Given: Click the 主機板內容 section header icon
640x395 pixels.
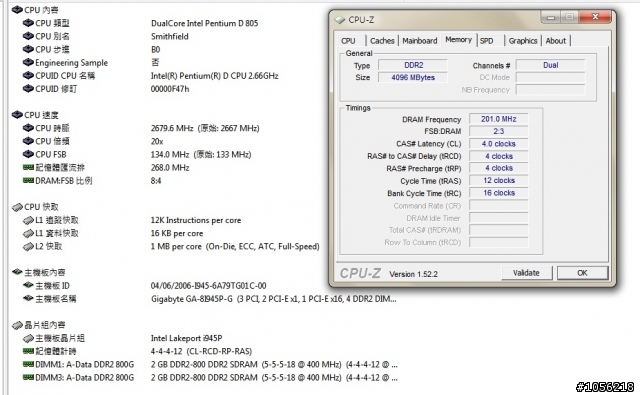Looking at the screenshot, I should click(x=17, y=272).
